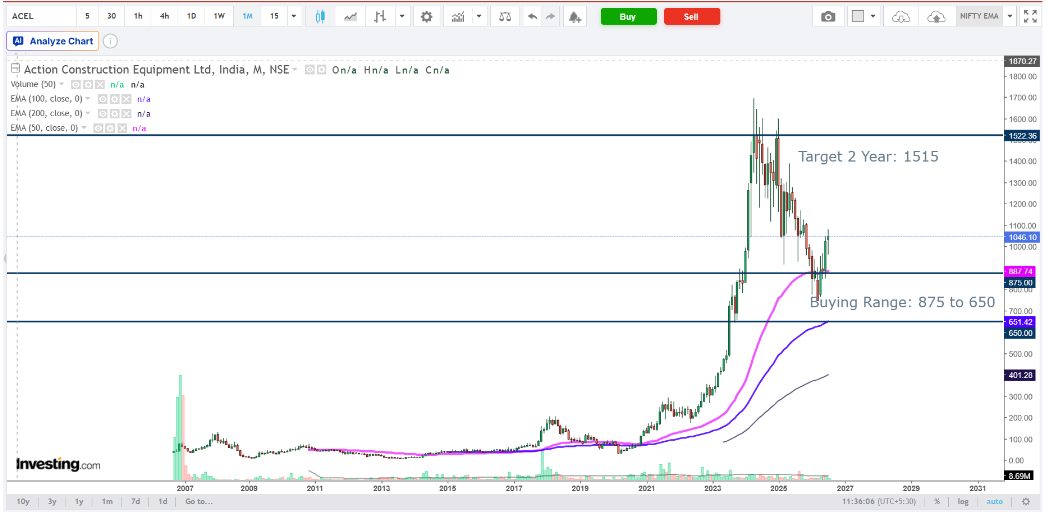Open chart properties gear icon

426,17
